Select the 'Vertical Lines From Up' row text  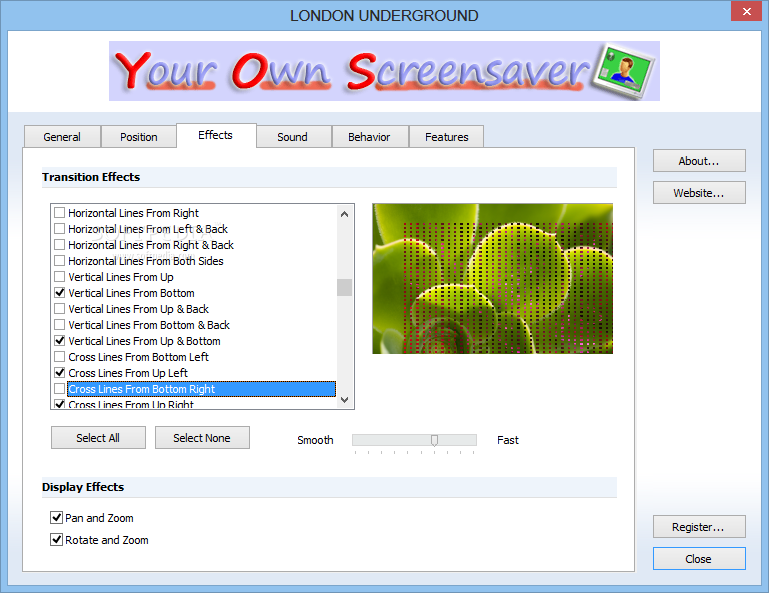(x=121, y=277)
